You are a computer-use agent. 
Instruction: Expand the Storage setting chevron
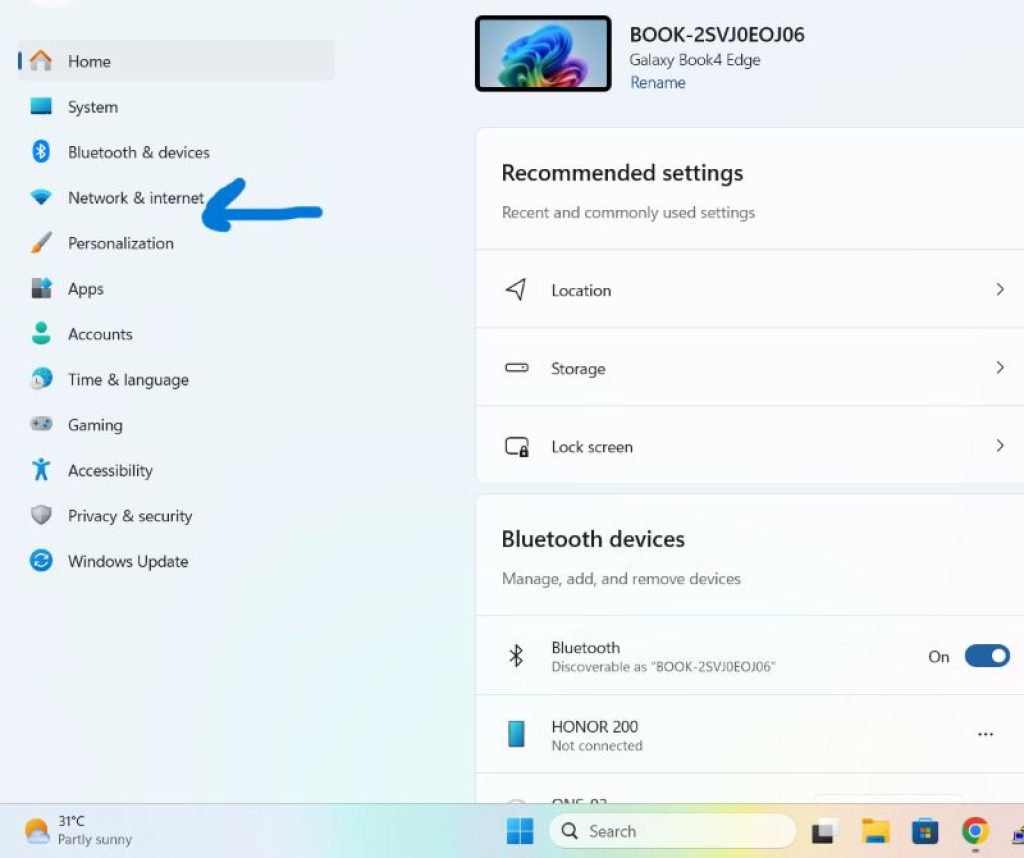999,368
